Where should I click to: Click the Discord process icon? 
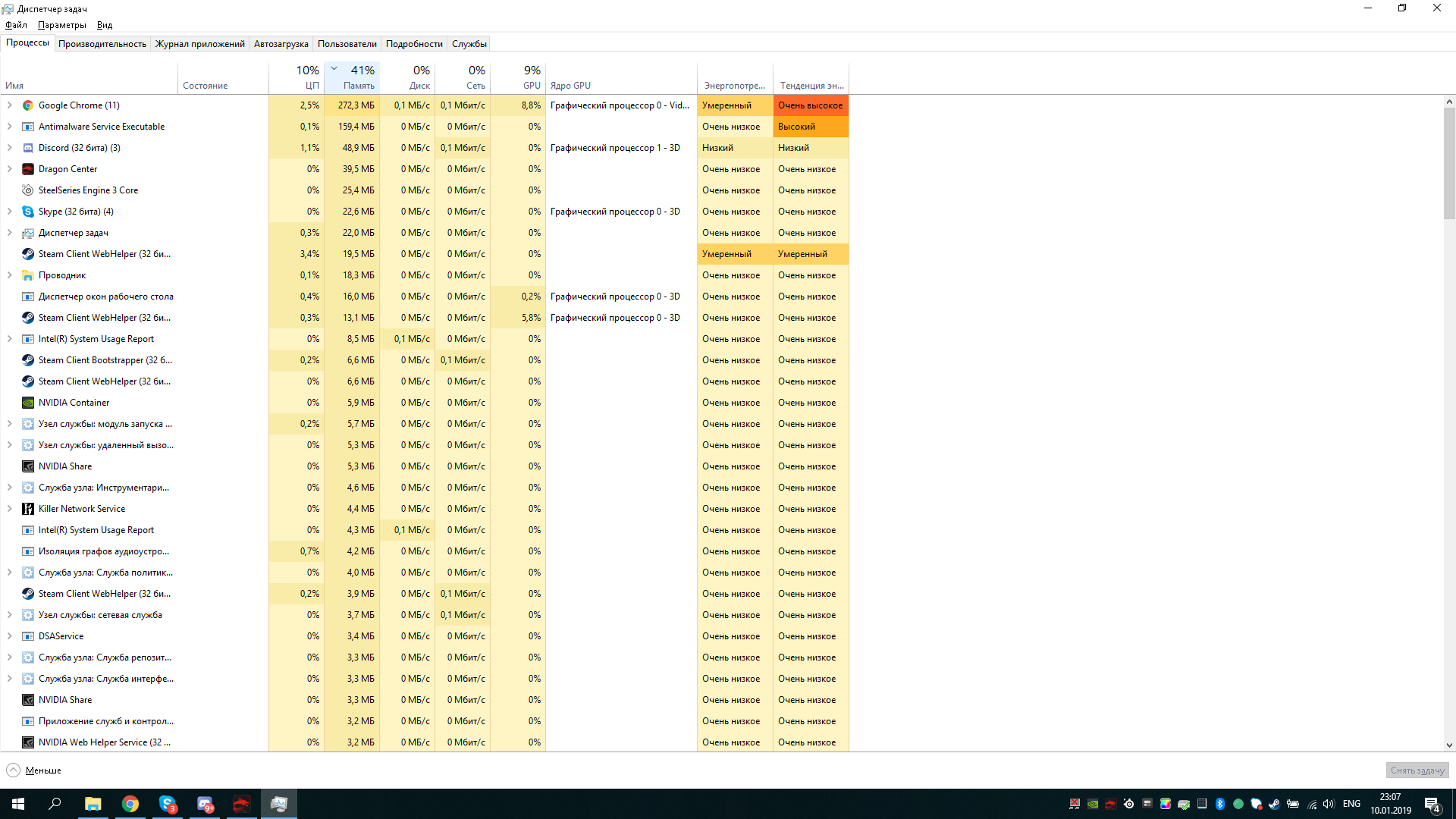27,147
